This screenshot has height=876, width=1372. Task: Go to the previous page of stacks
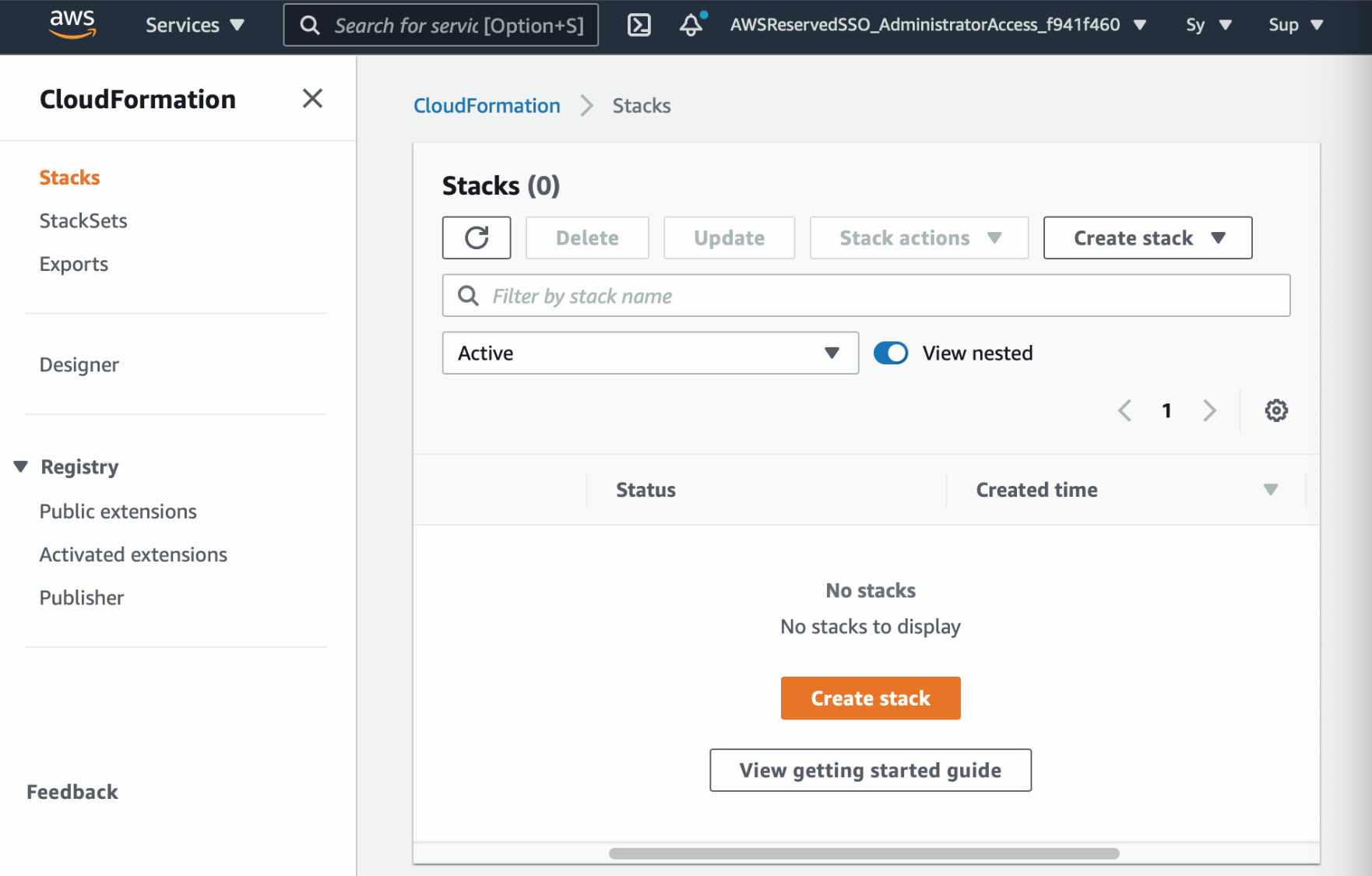pyautogui.click(x=1124, y=410)
